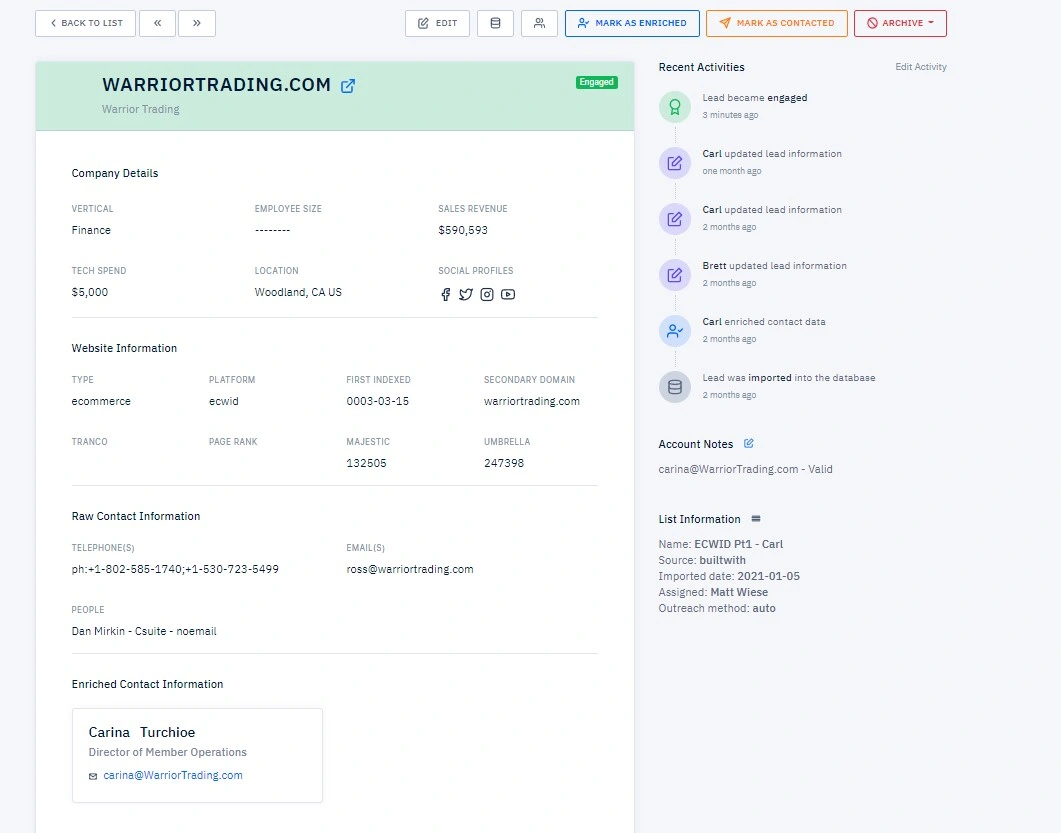Screen dimensions: 1061x833
Task: Open the Archive dropdown
Action: [900, 23]
